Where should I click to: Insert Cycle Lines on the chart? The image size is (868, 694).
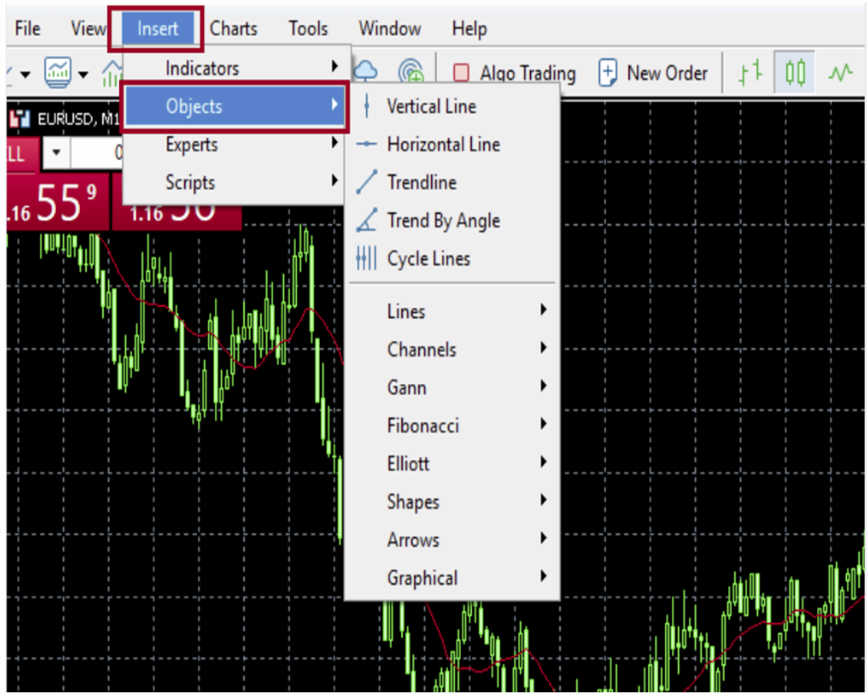427,258
